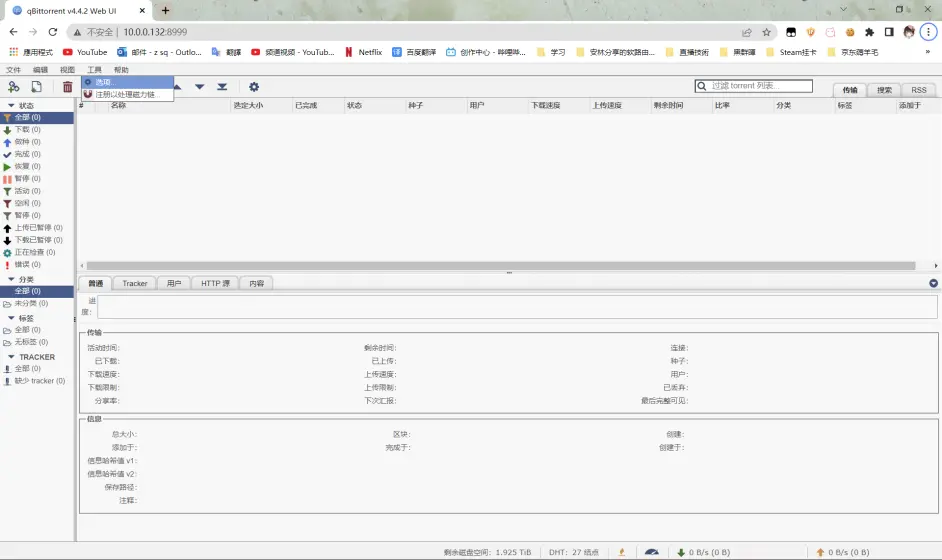
Task: Sort by the 选定大小 column header
Action: click(261, 105)
